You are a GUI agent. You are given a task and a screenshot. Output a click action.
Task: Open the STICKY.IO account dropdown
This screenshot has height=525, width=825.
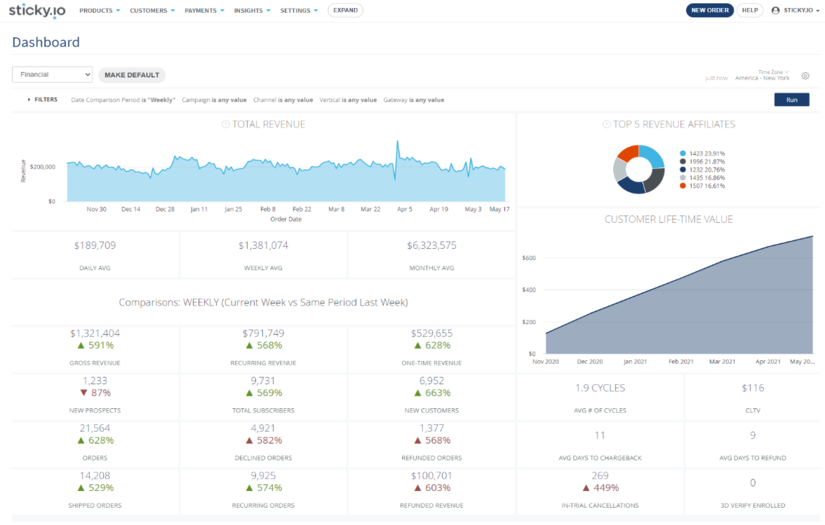pyautogui.click(x=796, y=11)
